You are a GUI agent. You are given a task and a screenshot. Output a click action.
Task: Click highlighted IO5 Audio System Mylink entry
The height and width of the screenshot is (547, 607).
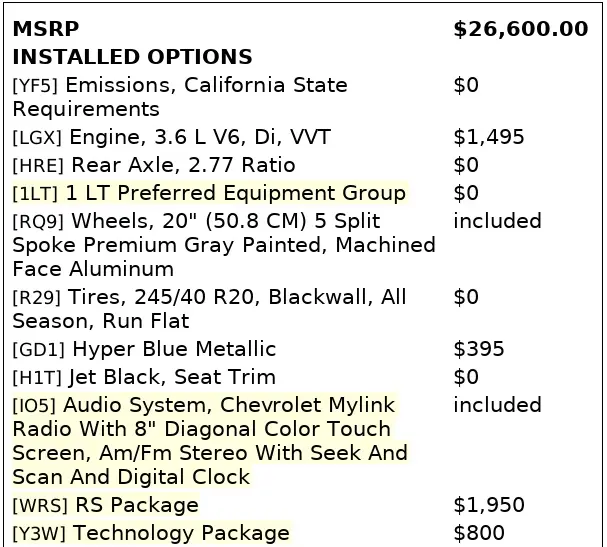click(209, 440)
